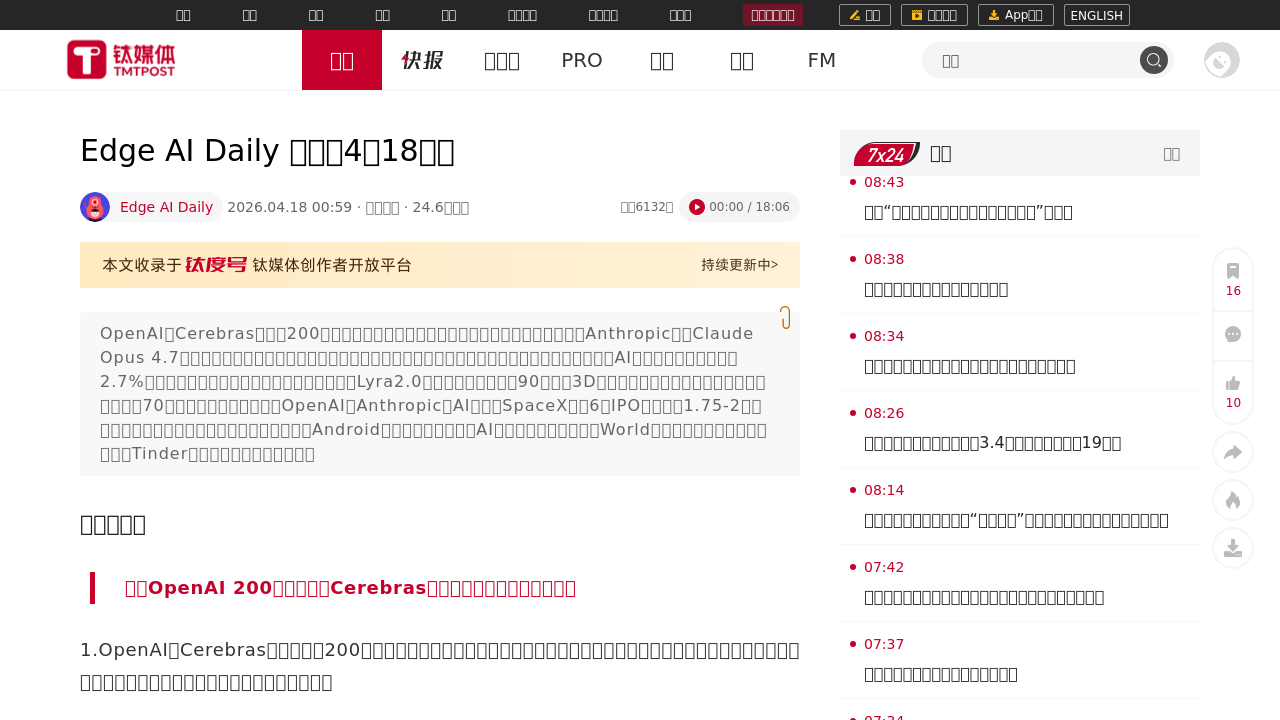Viewport: 1280px width, 720px height.
Task: Click the Edge AI Daily author avatar
Action: [95, 207]
